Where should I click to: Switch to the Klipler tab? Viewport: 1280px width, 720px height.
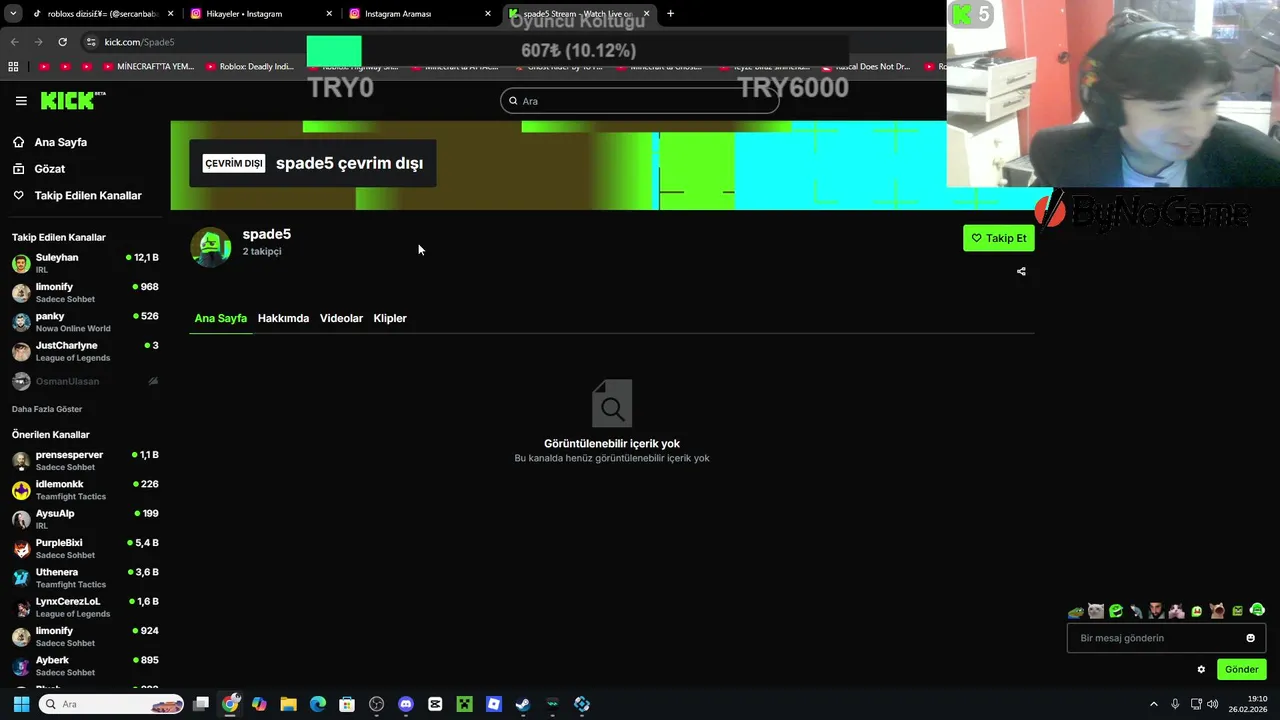[390, 318]
